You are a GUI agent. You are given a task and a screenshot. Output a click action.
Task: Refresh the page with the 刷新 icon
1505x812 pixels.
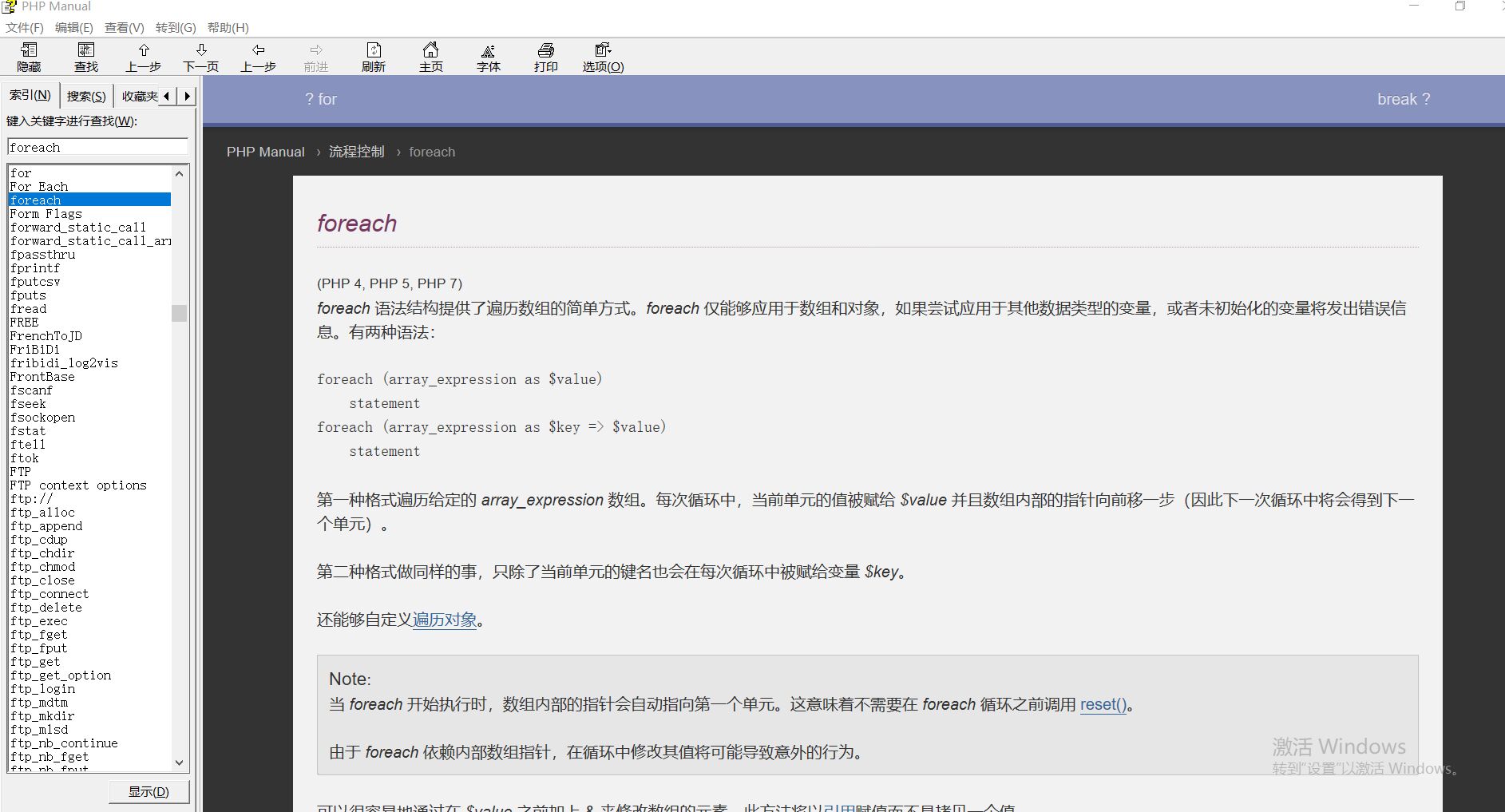pyautogui.click(x=374, y=57)
